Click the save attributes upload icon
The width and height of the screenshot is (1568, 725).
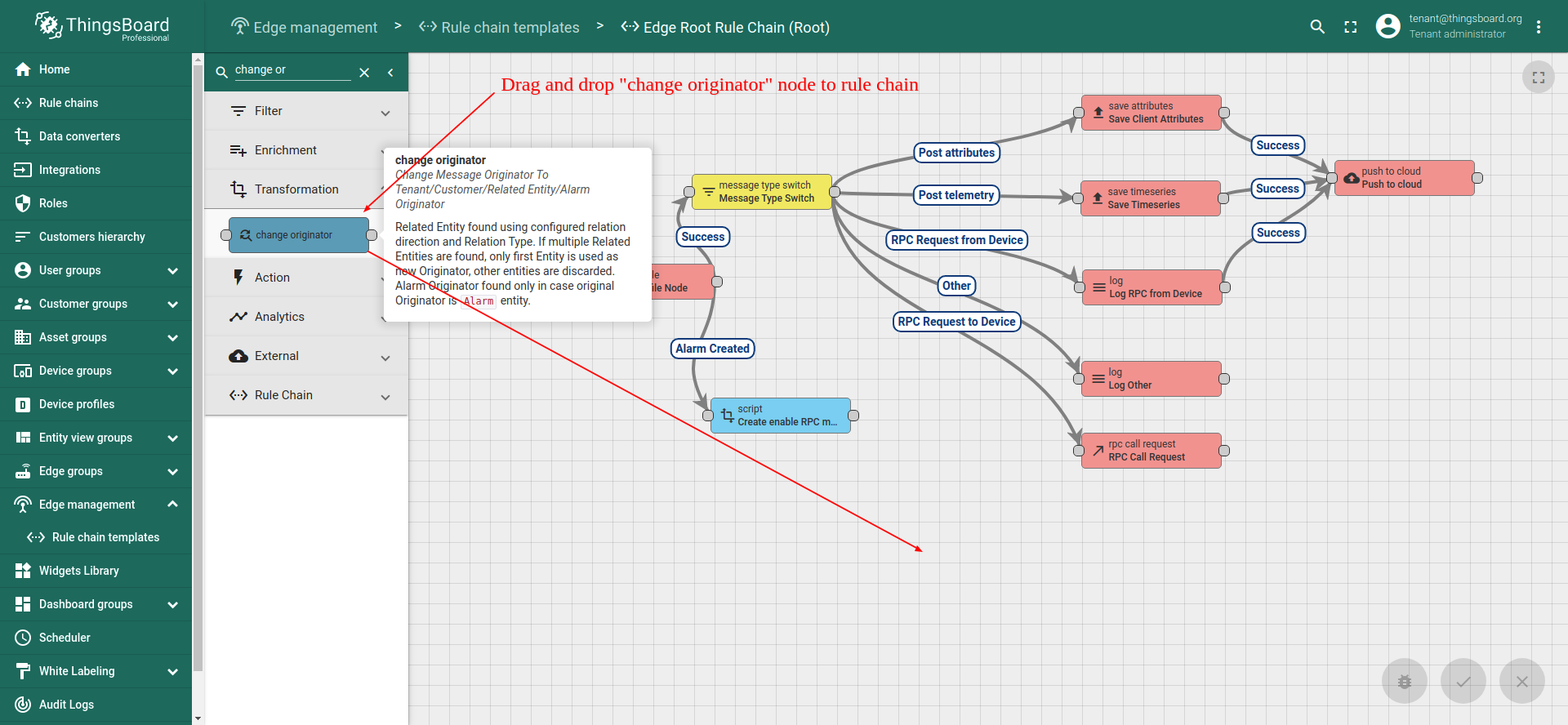[1098, 113]
